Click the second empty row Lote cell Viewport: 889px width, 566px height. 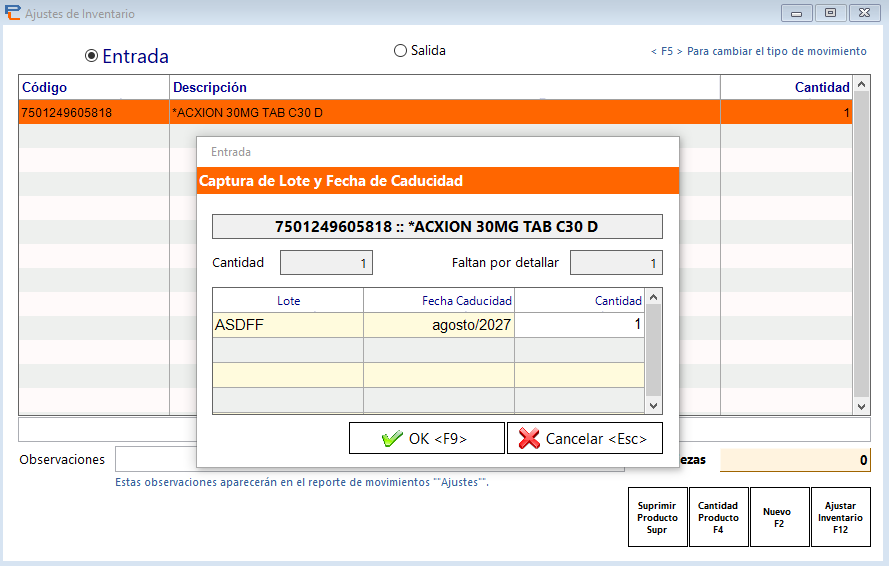click(288, 375)
